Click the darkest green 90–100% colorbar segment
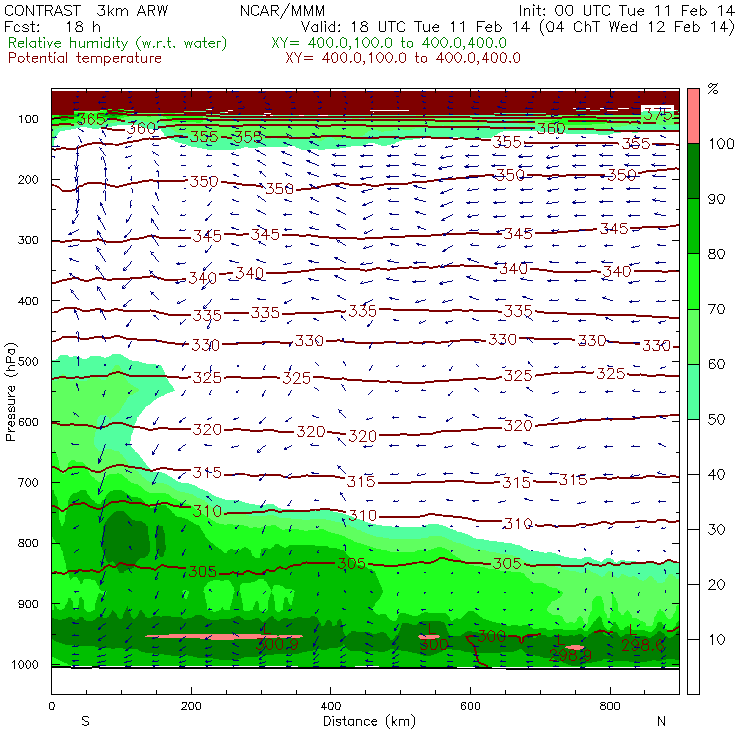The image size is (740, 740). pyautogui.click(x=693, y=171)
